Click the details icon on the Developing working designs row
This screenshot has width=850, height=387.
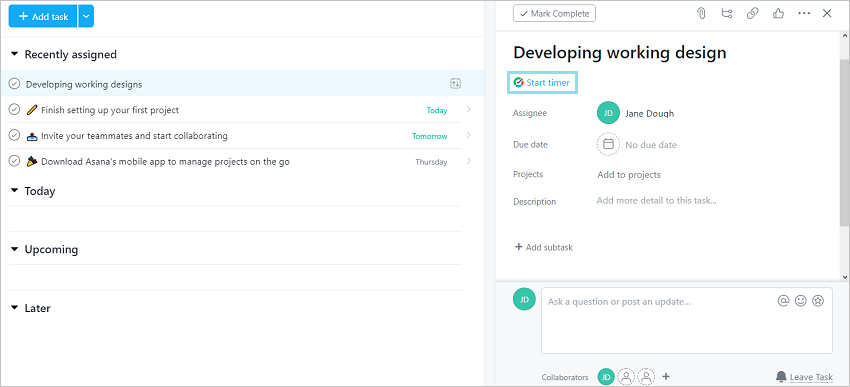[455, 83]
